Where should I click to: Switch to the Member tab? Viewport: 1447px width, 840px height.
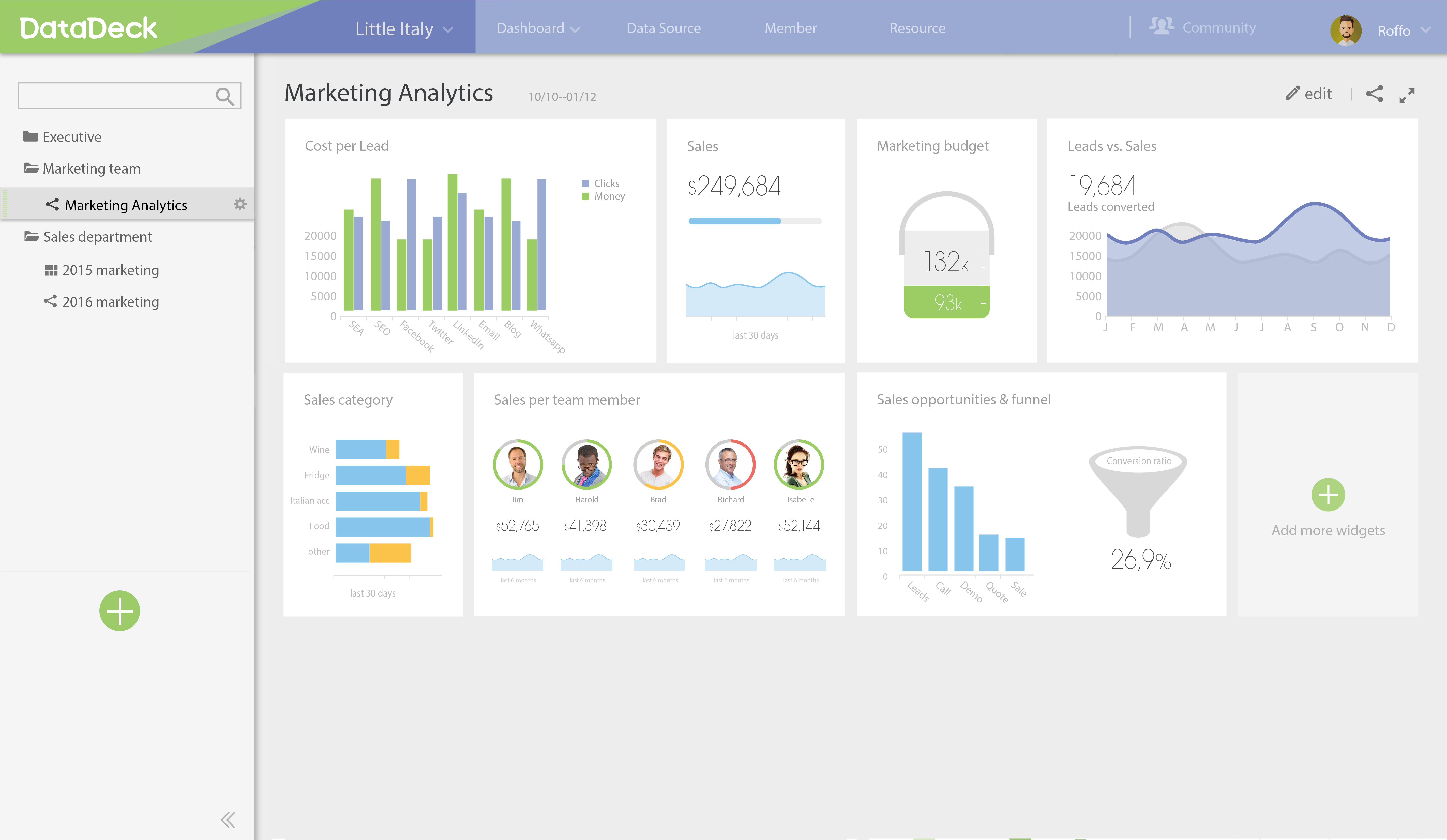point(790,29)
